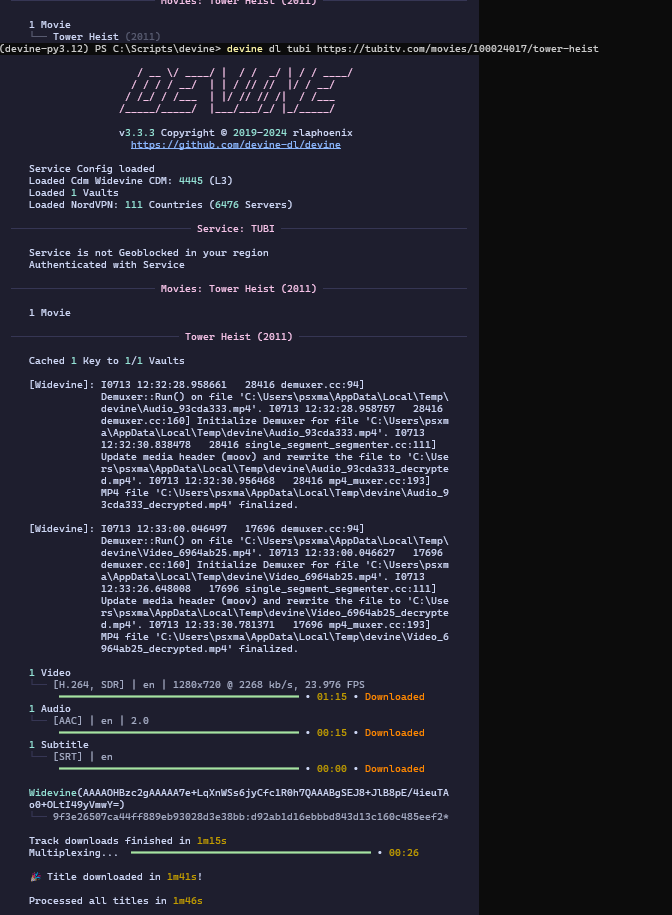Image resolution: width=672 pixels, height=915 pixels.
Task: Select '1 Audio' track heading
Action: [50, 709]
